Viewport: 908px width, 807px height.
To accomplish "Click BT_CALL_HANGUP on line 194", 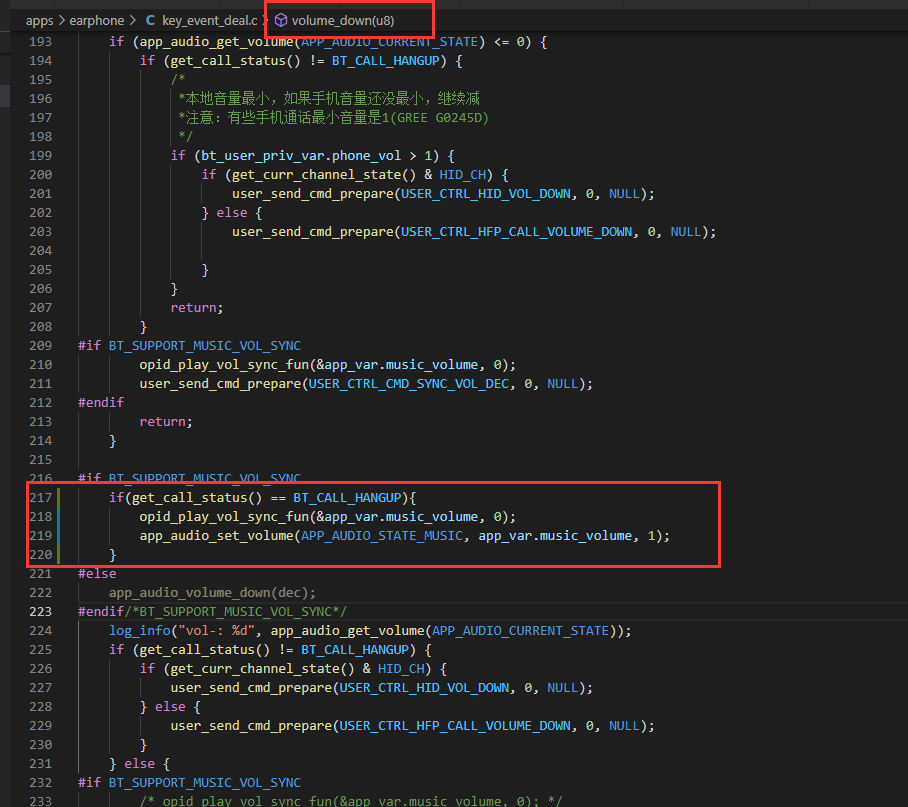I will [386, 61].
